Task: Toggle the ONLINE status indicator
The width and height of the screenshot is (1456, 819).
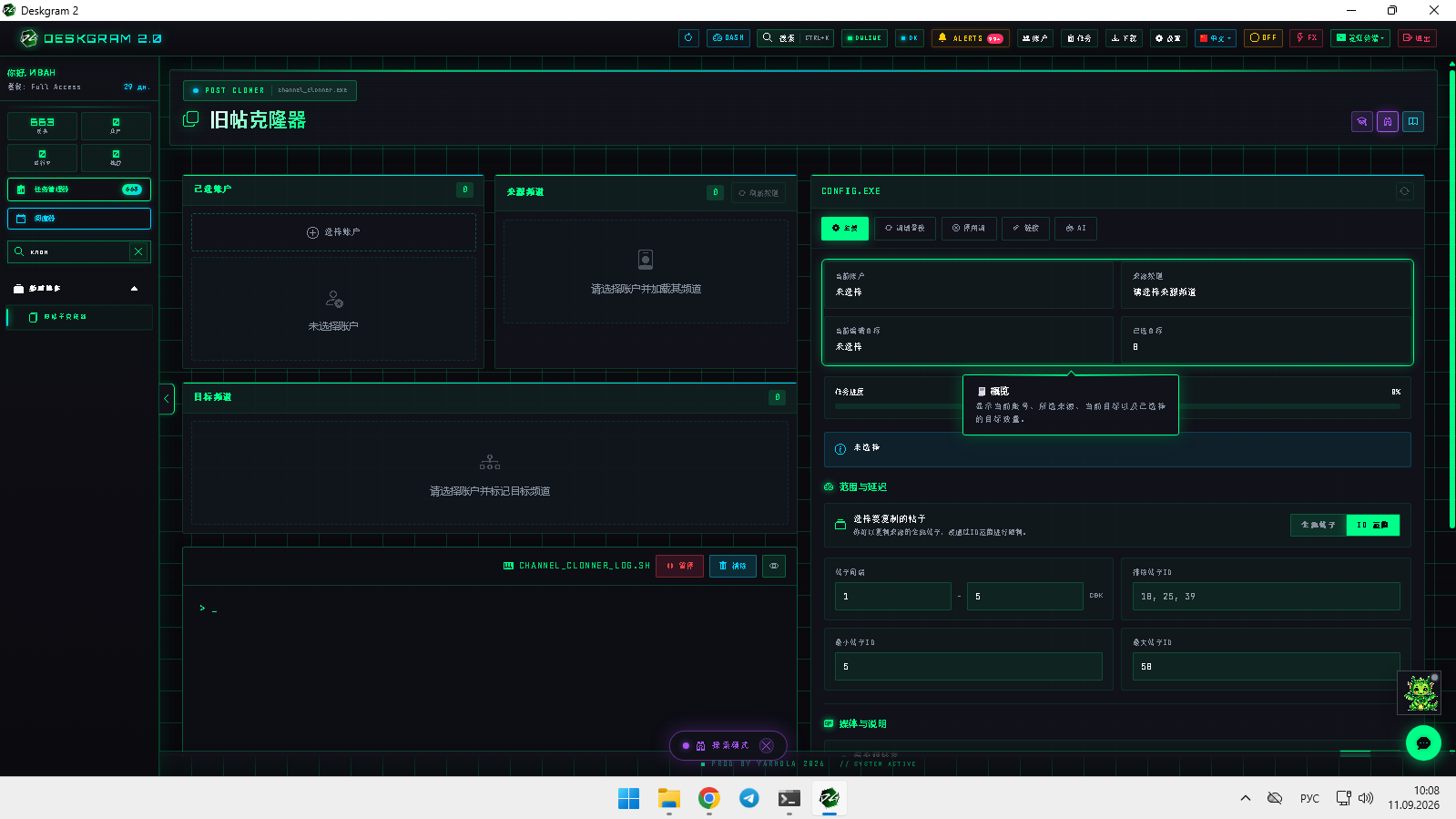Action: click(x=865, y=38)
